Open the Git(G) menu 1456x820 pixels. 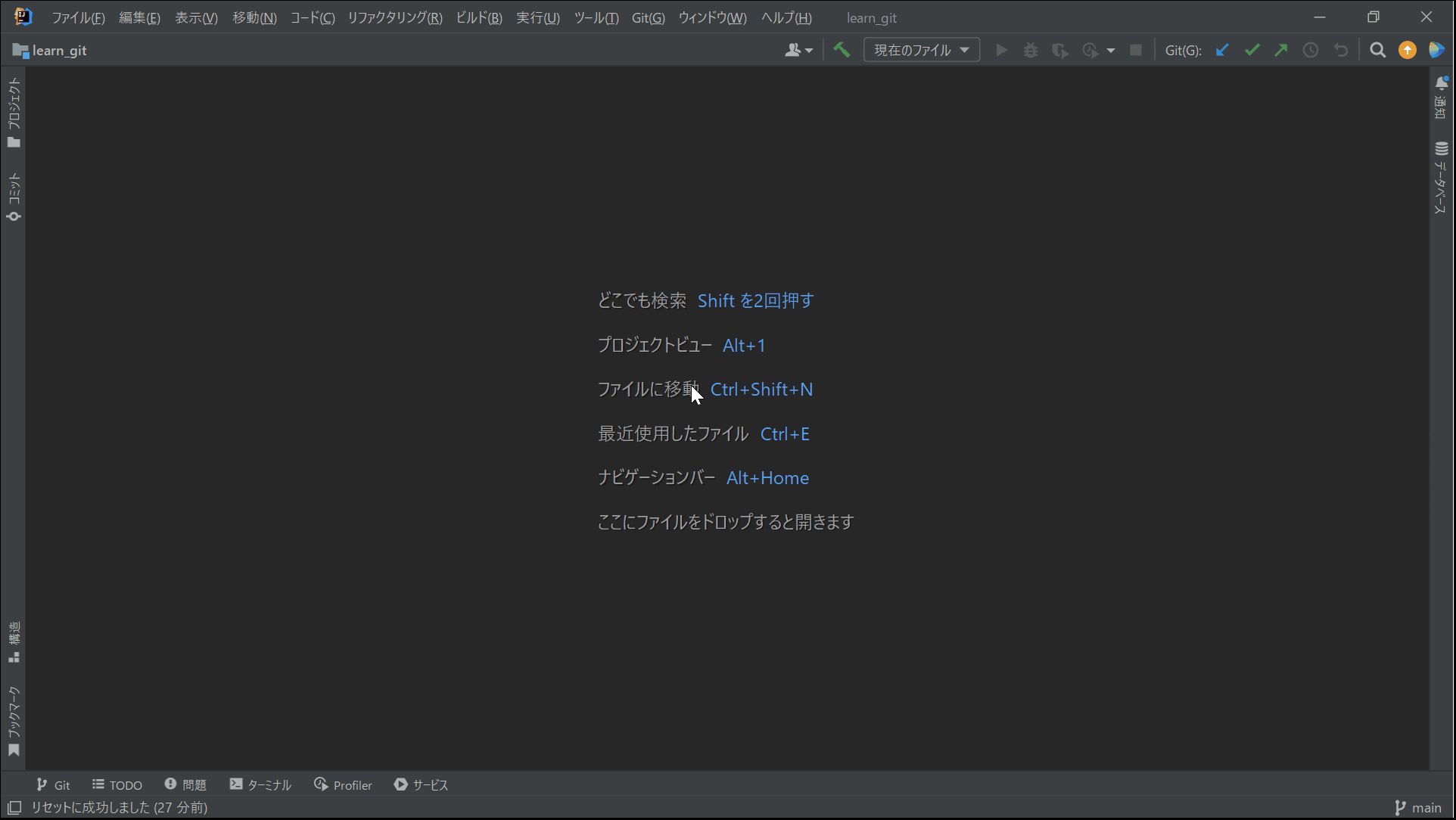[648, 17]
